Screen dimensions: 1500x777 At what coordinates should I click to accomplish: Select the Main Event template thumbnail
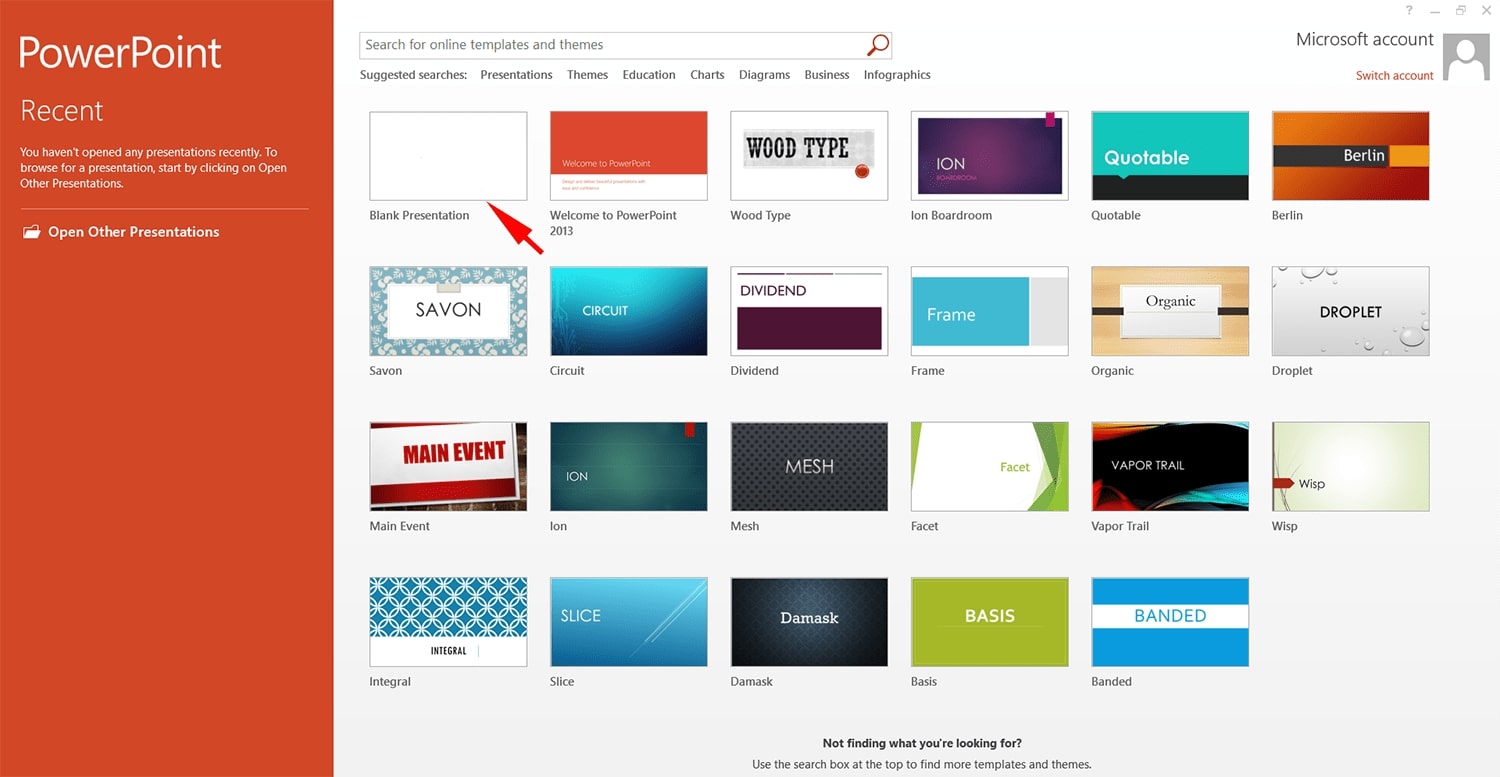(448, 466)
